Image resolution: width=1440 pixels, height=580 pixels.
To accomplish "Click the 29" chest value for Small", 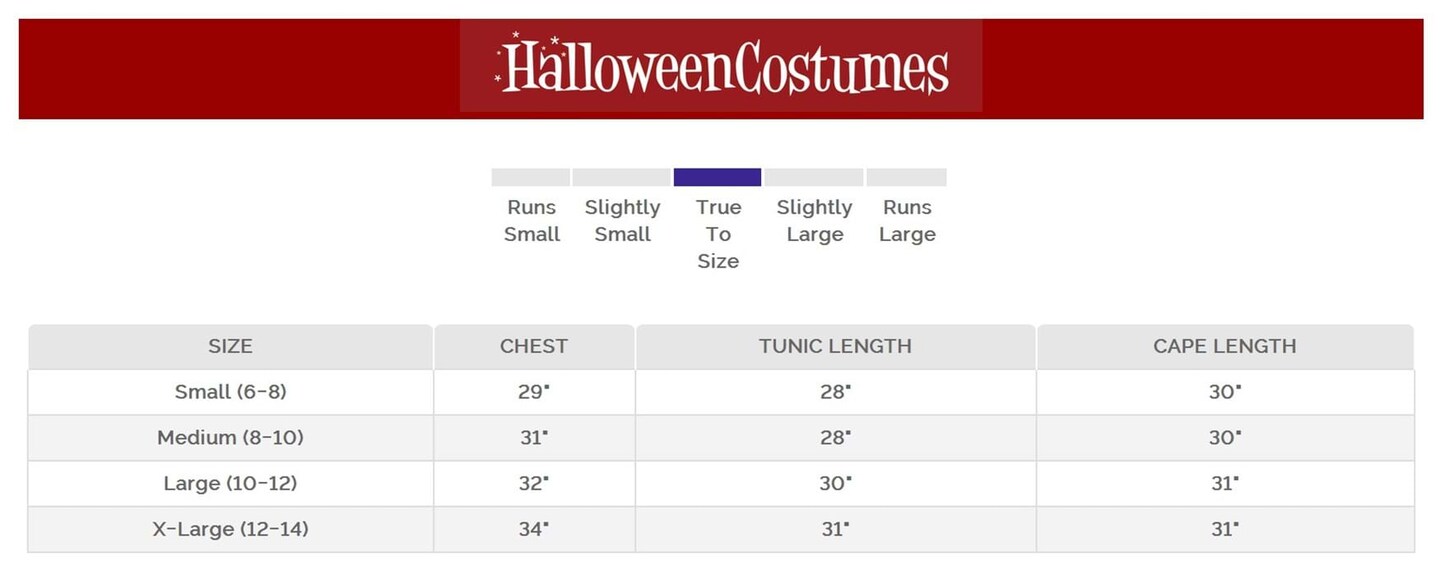I will 533,392.
